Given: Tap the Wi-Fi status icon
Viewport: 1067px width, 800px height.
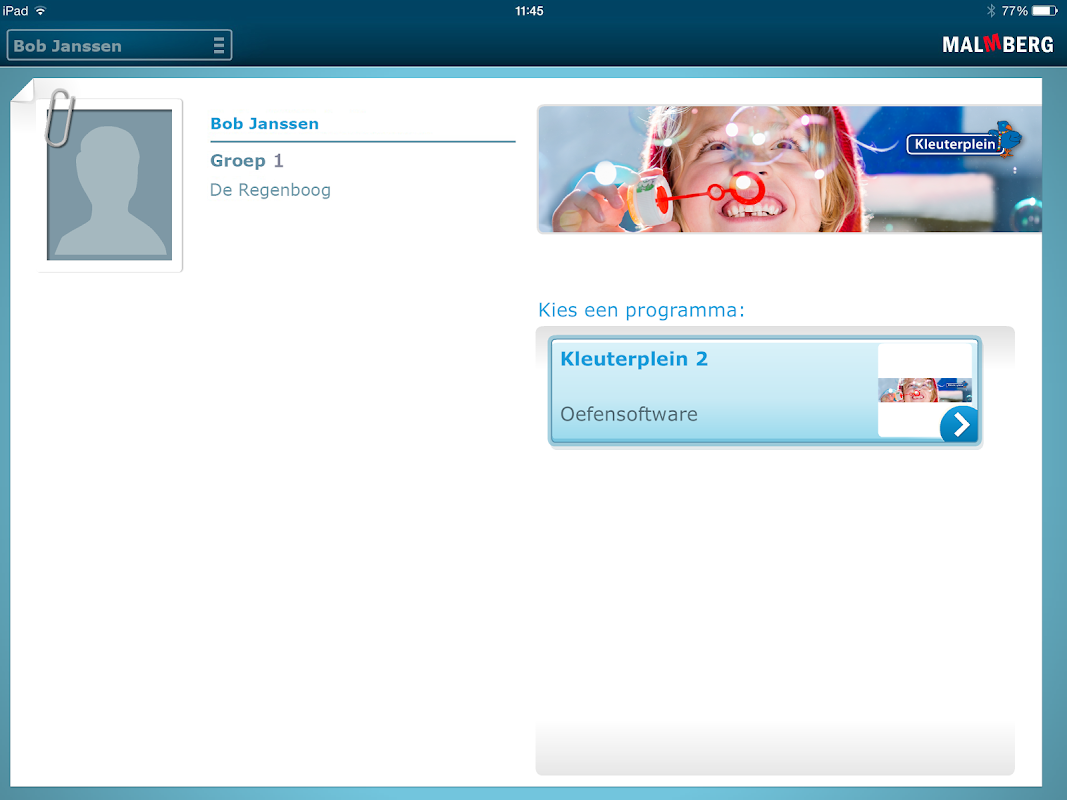Looking at the screenshot, I should click(41, 10).
